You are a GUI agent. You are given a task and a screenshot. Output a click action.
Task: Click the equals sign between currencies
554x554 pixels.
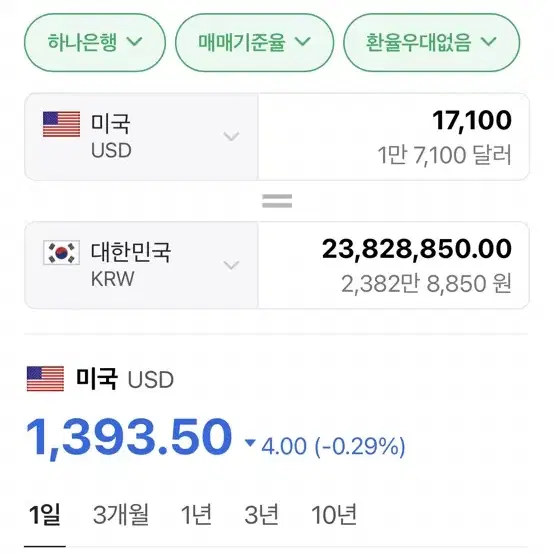[x=277, y=201]
